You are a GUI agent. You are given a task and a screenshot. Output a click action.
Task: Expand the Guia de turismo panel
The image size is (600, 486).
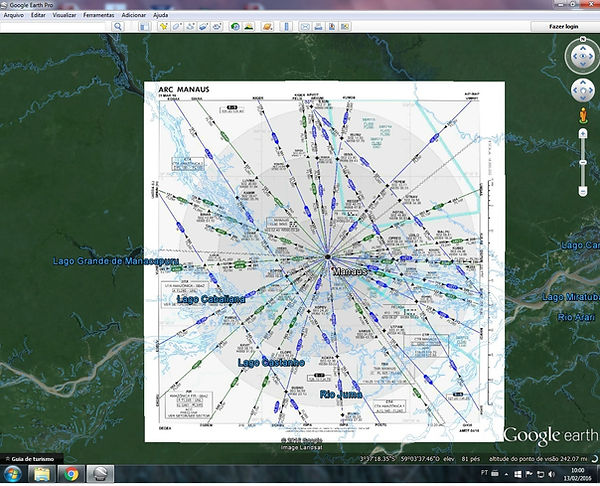(x=32, y=458)
